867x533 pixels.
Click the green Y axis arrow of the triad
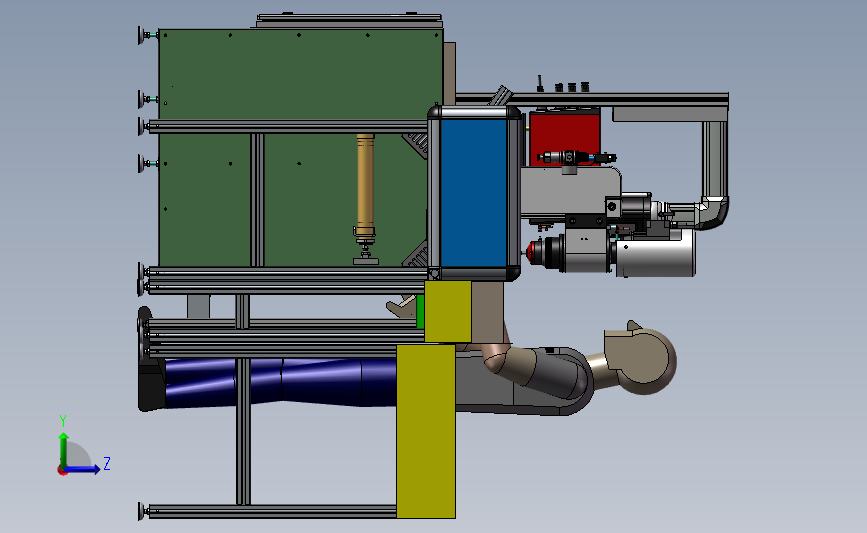coord(64,450)
